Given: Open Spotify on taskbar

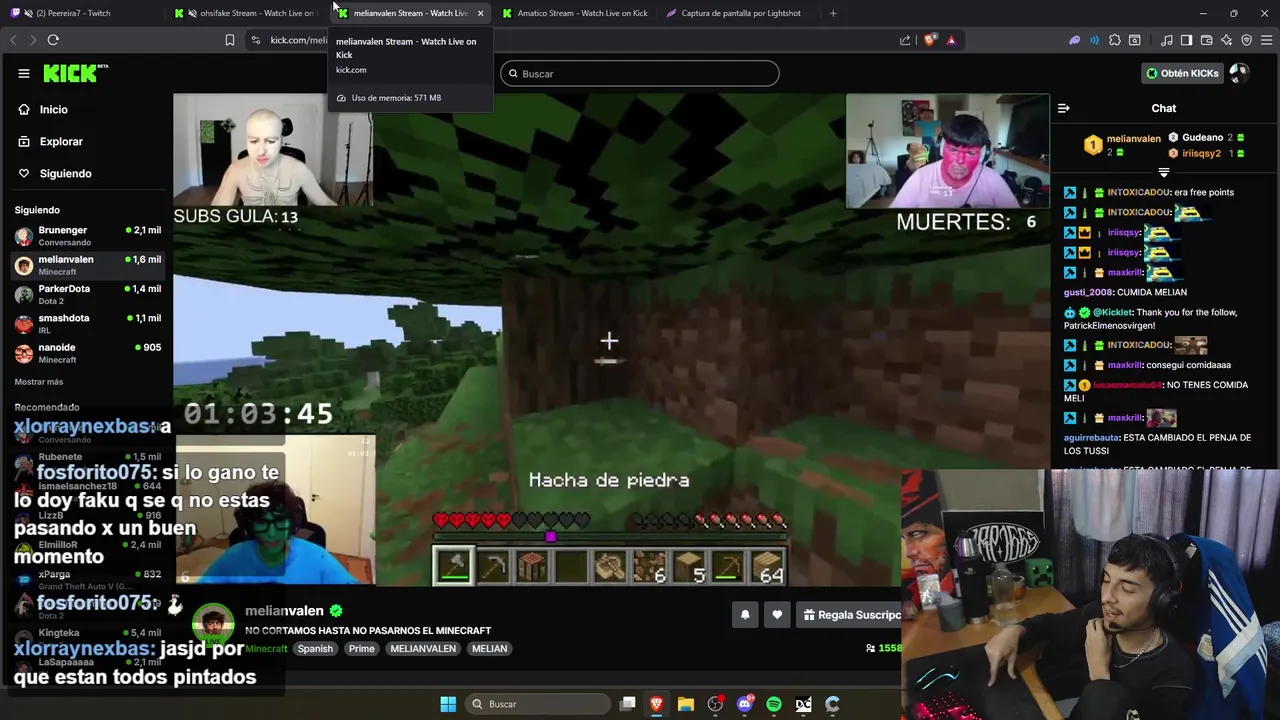Looking at the screenshot, I should pyautogui.click(x=774, y=704).
